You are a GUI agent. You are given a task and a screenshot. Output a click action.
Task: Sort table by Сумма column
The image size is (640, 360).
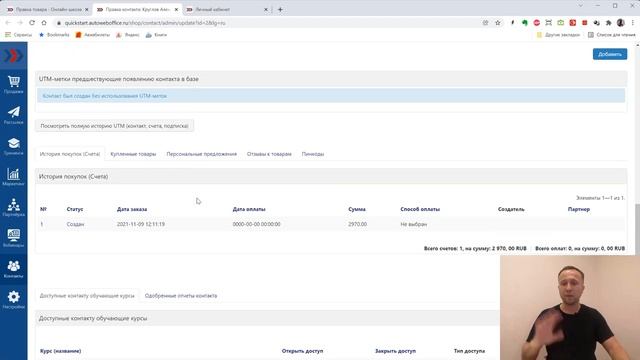(x=357, y=209)
